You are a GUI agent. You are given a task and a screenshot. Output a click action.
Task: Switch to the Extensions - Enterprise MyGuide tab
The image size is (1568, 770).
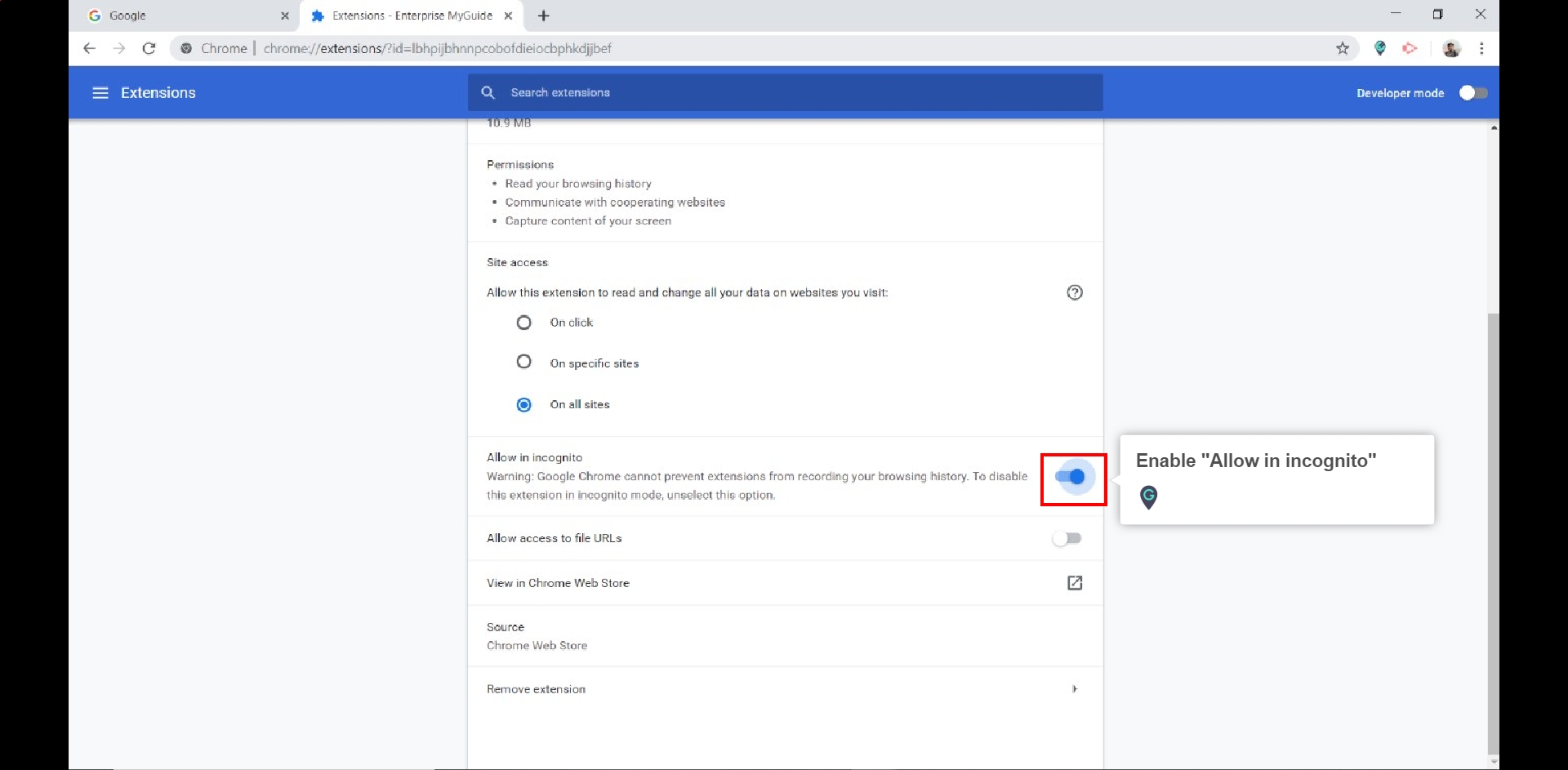[x=400, y=16]
